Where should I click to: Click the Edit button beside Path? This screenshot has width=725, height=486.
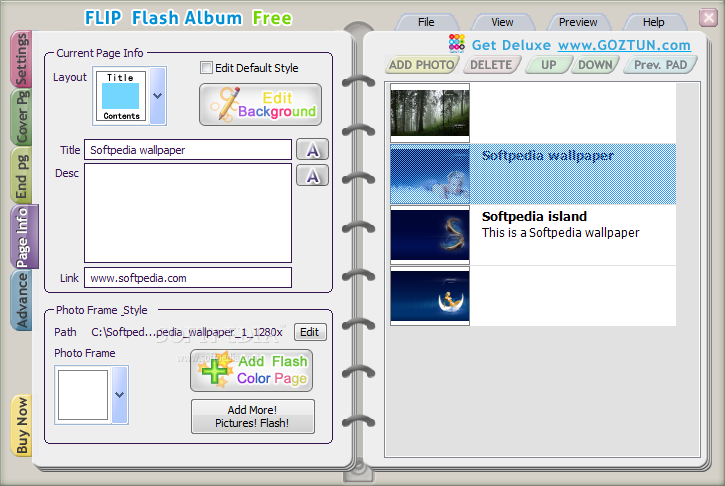(310, 332)
